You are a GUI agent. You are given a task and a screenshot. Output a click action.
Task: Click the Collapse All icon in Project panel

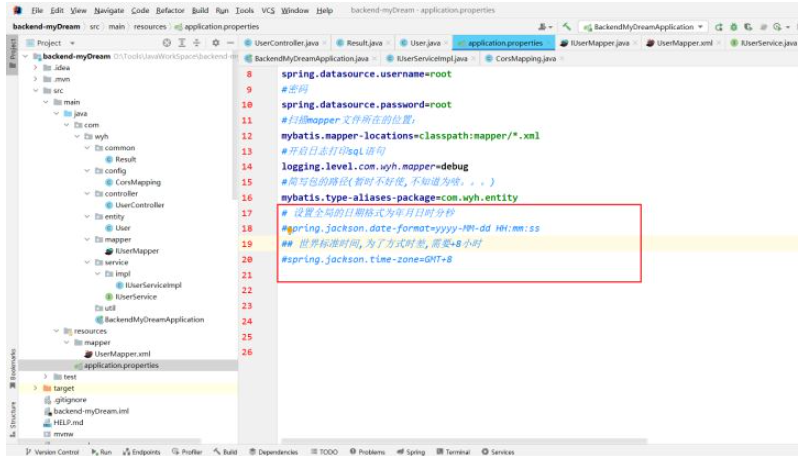pos(197,43)
